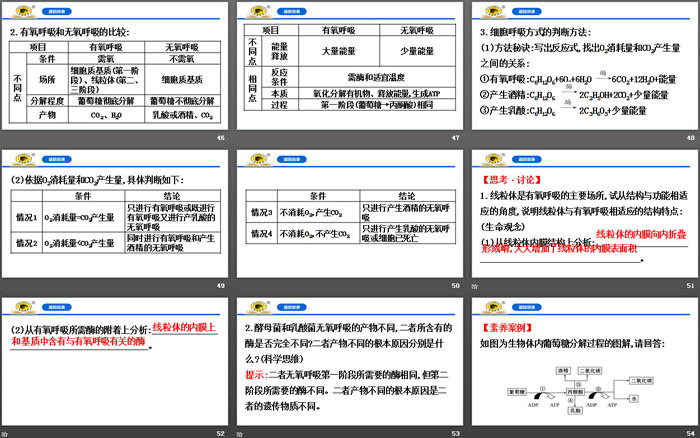Click the blue pill button on slide 53

tap(292, 307)
